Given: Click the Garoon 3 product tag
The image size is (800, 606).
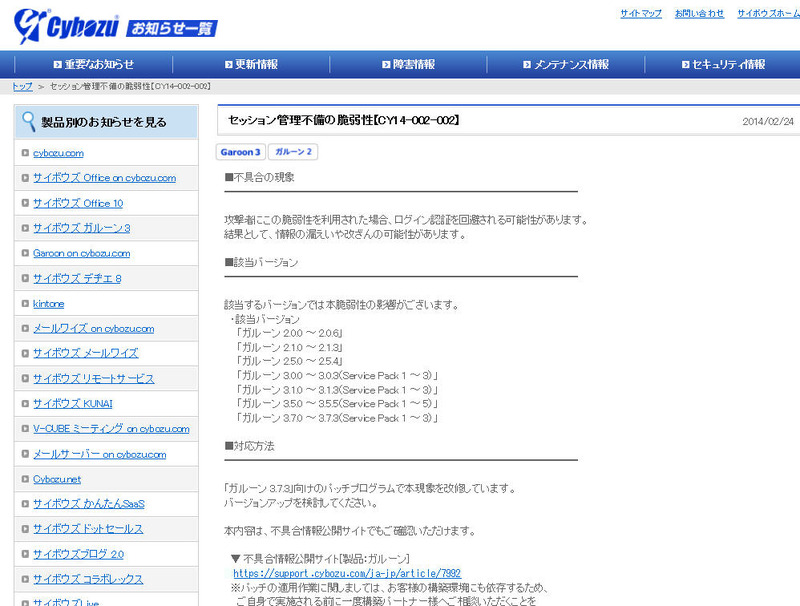Looking at the screenshot, I should [x=240, y=152].
